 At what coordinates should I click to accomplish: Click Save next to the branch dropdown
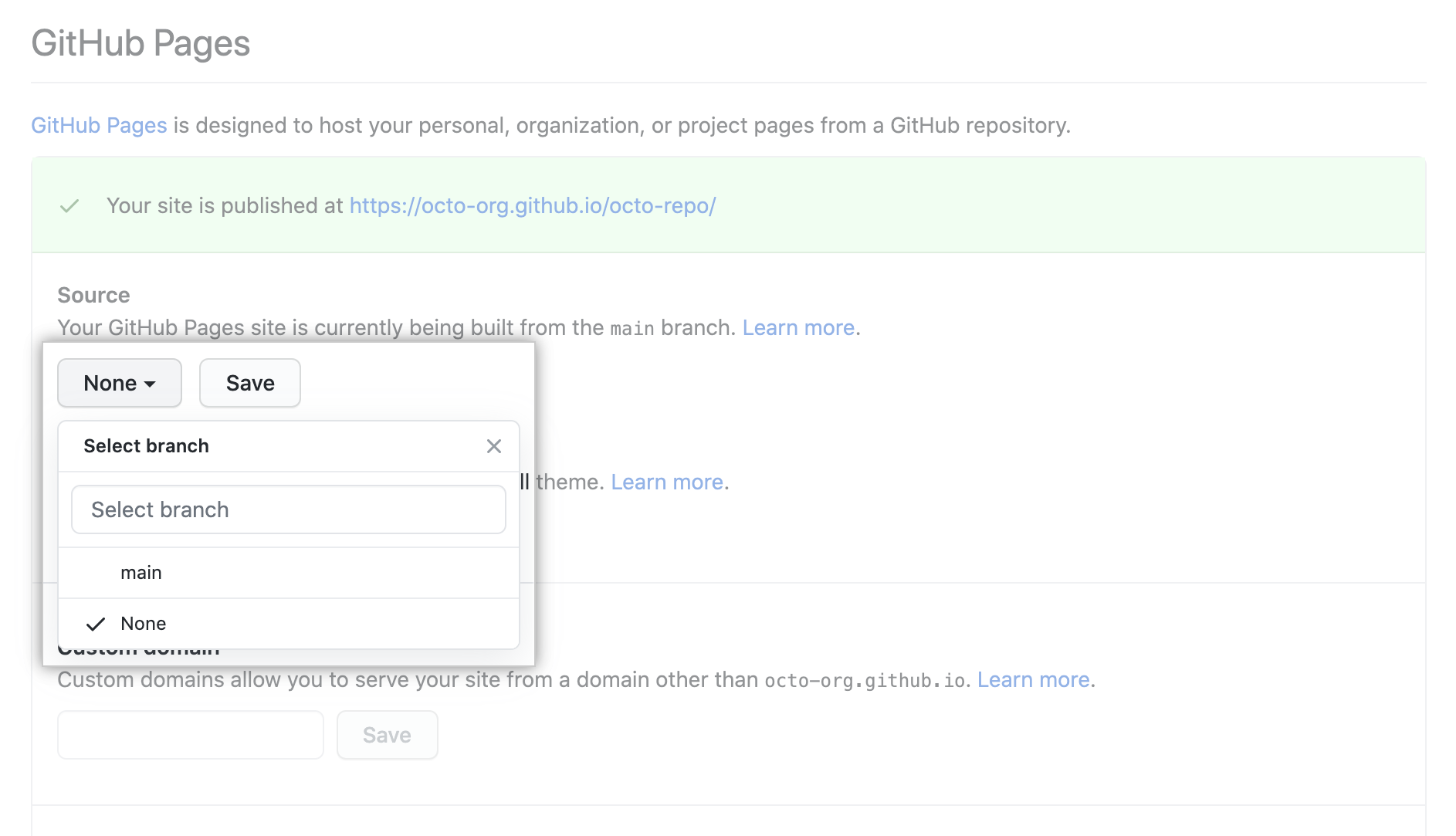tap(249, 383)
